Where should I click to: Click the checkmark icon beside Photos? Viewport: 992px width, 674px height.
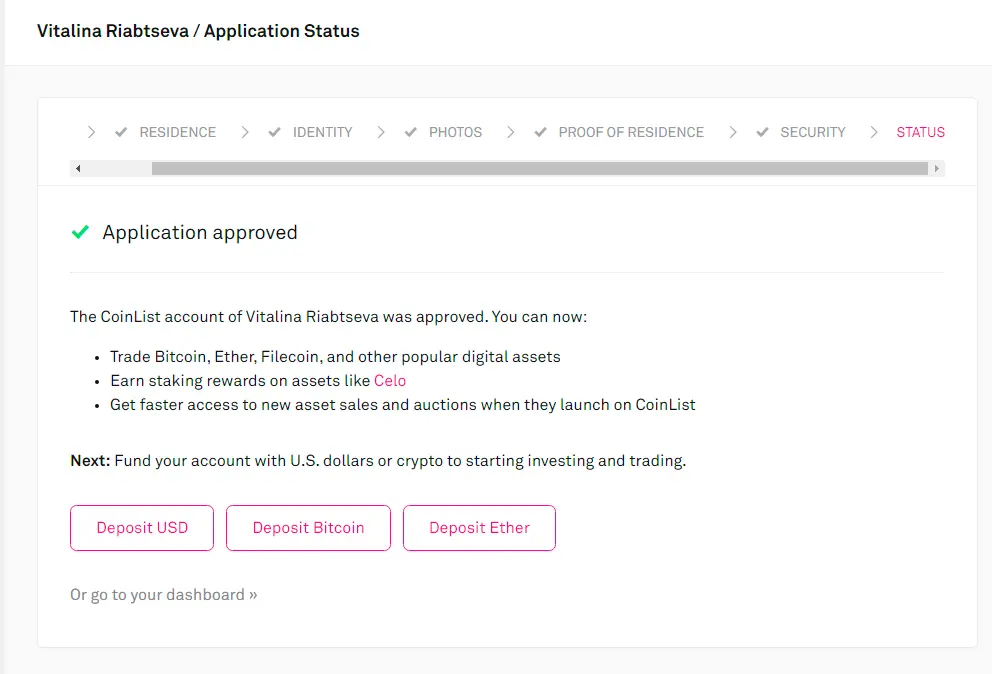(x=411, y=132)
